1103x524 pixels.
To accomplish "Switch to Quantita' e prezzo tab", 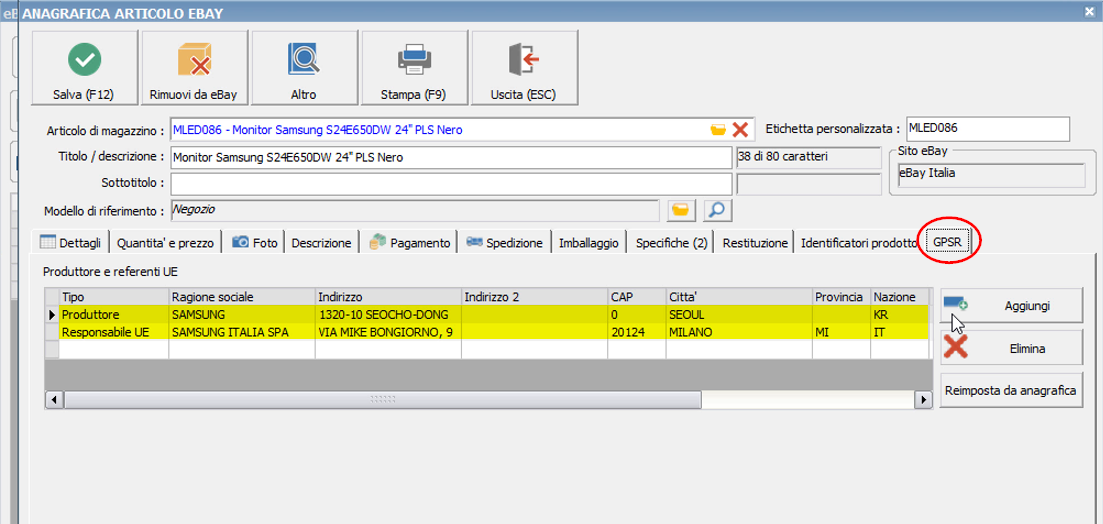I will coord(165,243).
